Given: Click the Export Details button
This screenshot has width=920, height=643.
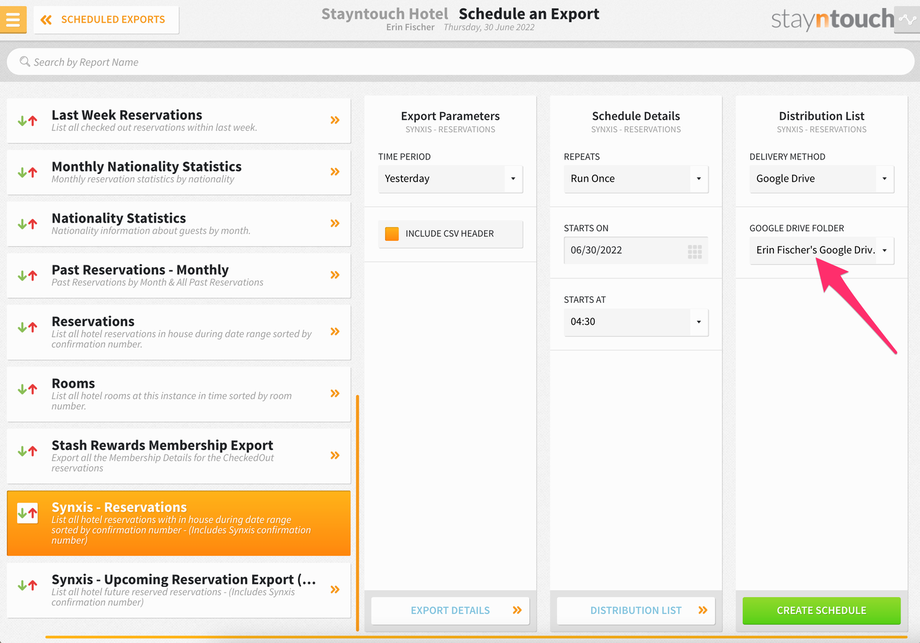Looking at the screenshot, I should click(450, 611).
